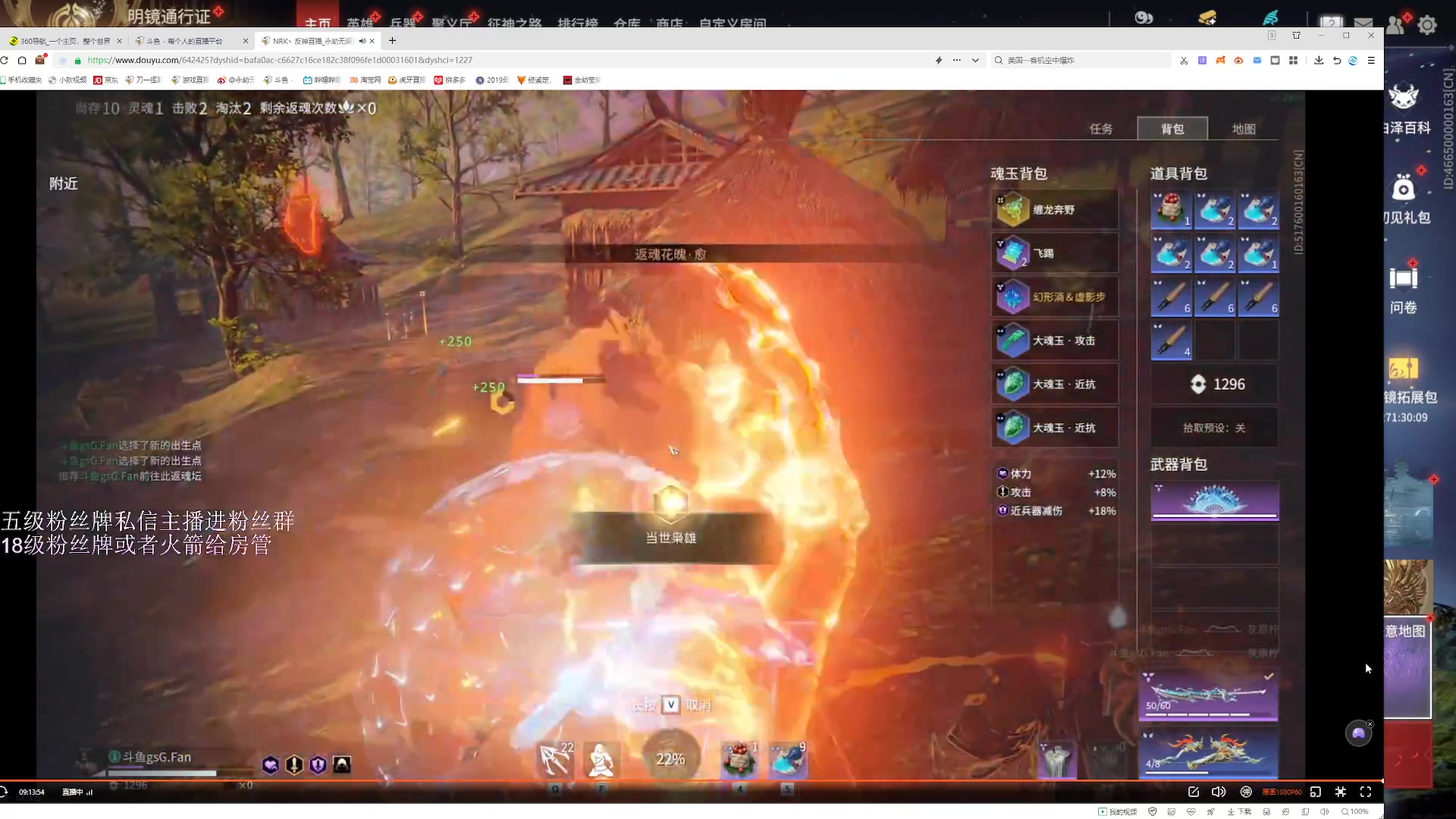
Task: Expand the address bar dropdown chevron
Action: (975, 60)
